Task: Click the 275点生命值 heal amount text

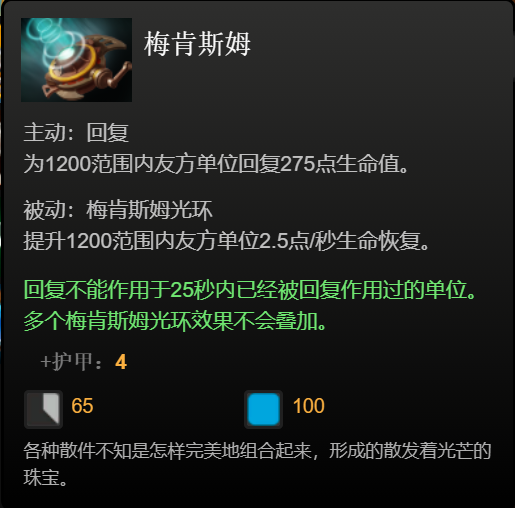Action: tap(339, 164)
